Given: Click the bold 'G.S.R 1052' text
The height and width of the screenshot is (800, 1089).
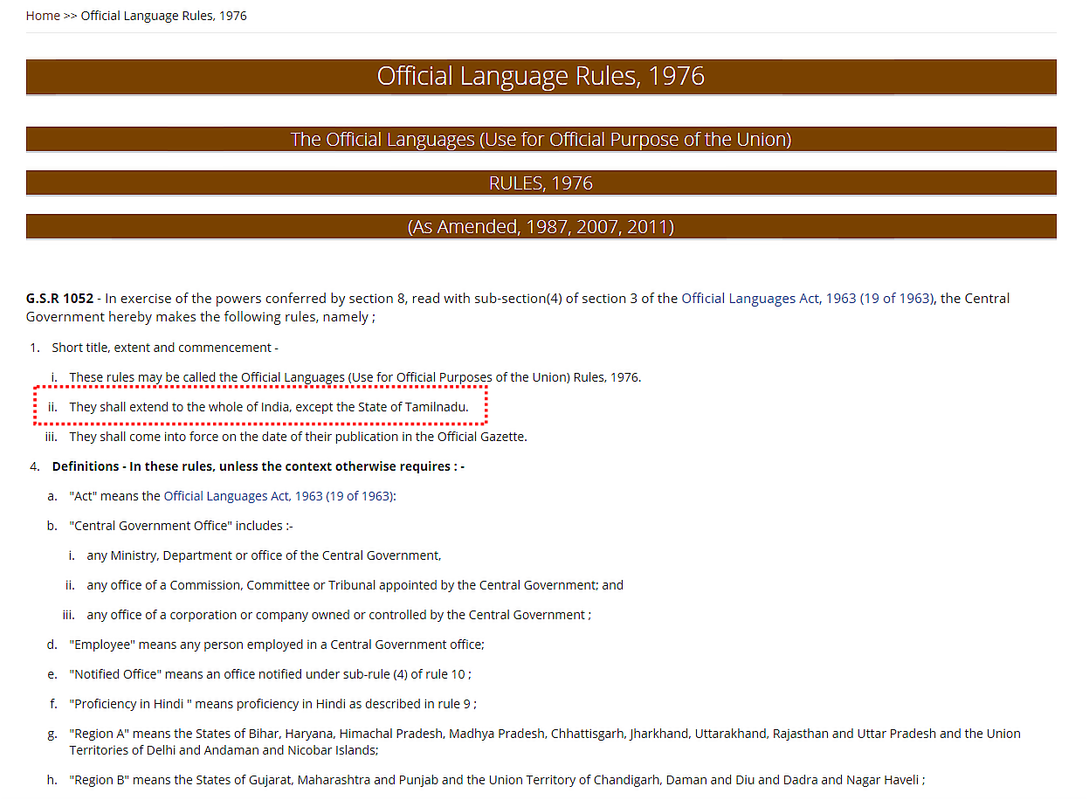Looking at the screenshot, I should tap(60, 298).
